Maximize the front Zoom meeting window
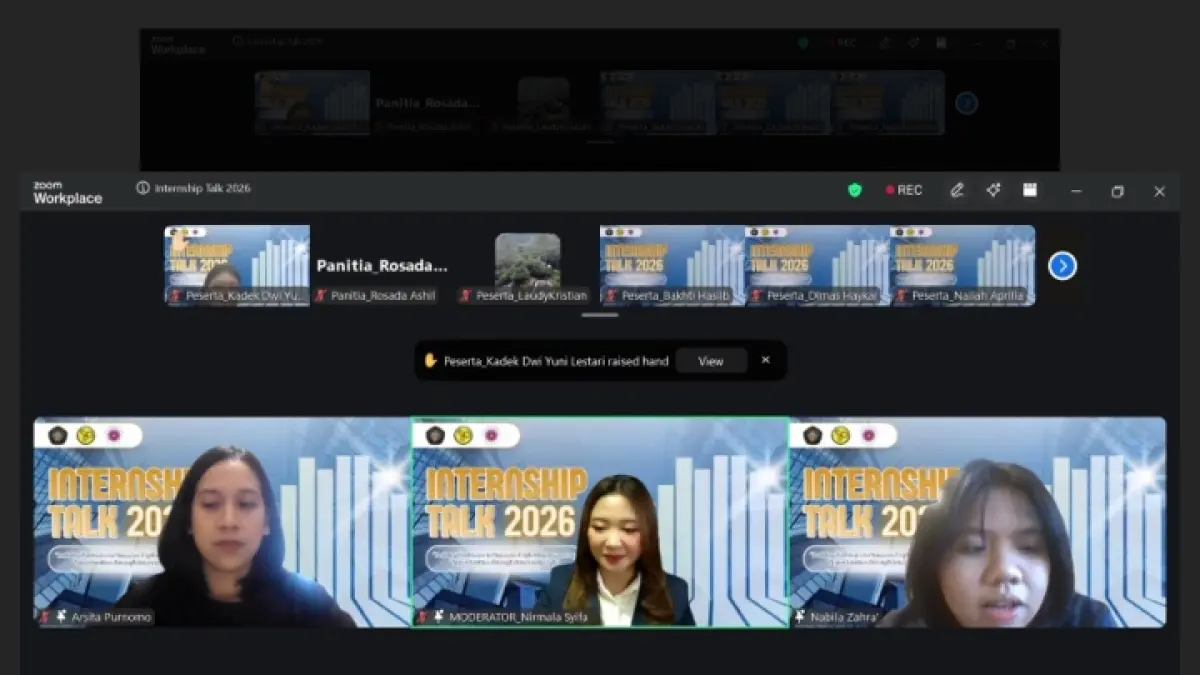Screen dimensions: 1200x675 point(1118,191)
